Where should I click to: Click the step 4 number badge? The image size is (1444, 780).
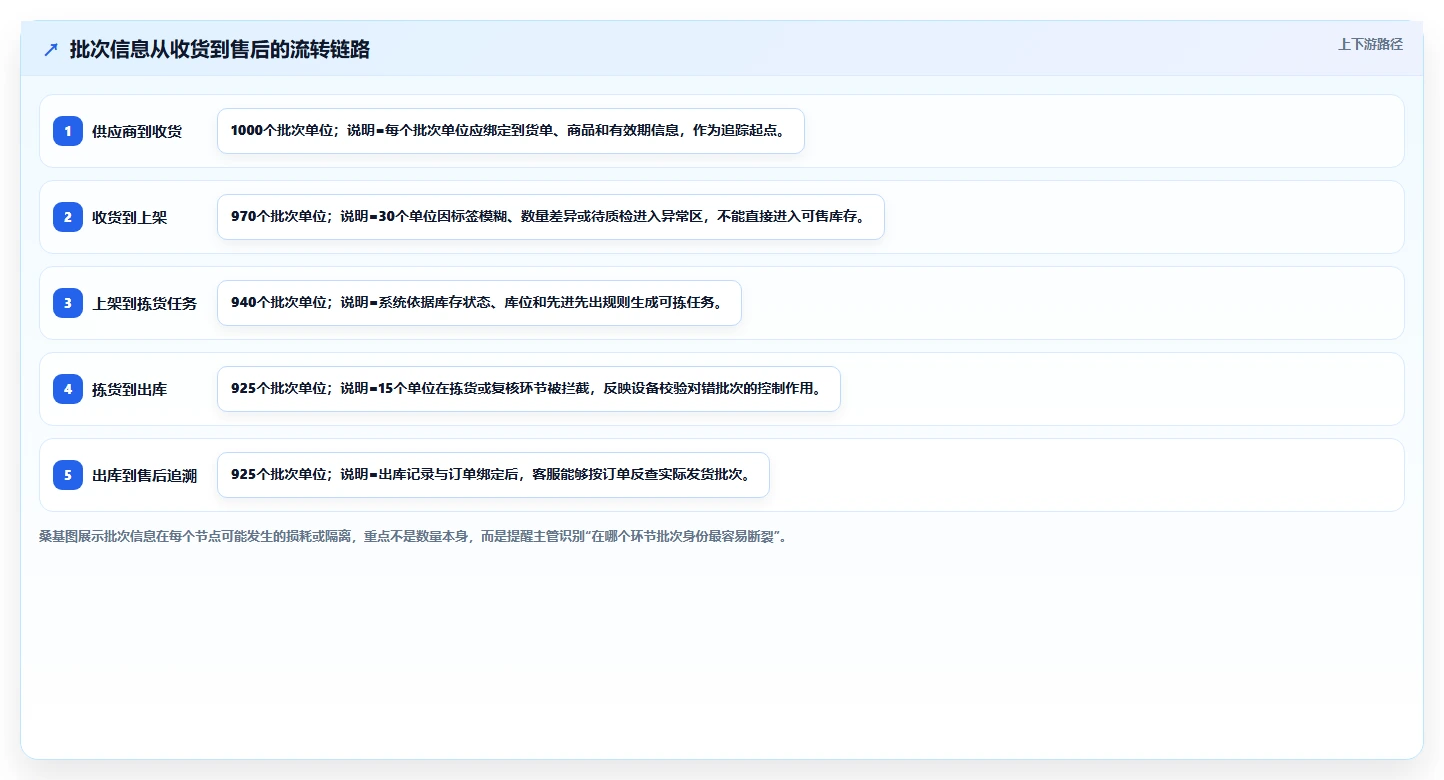(68, 389)
